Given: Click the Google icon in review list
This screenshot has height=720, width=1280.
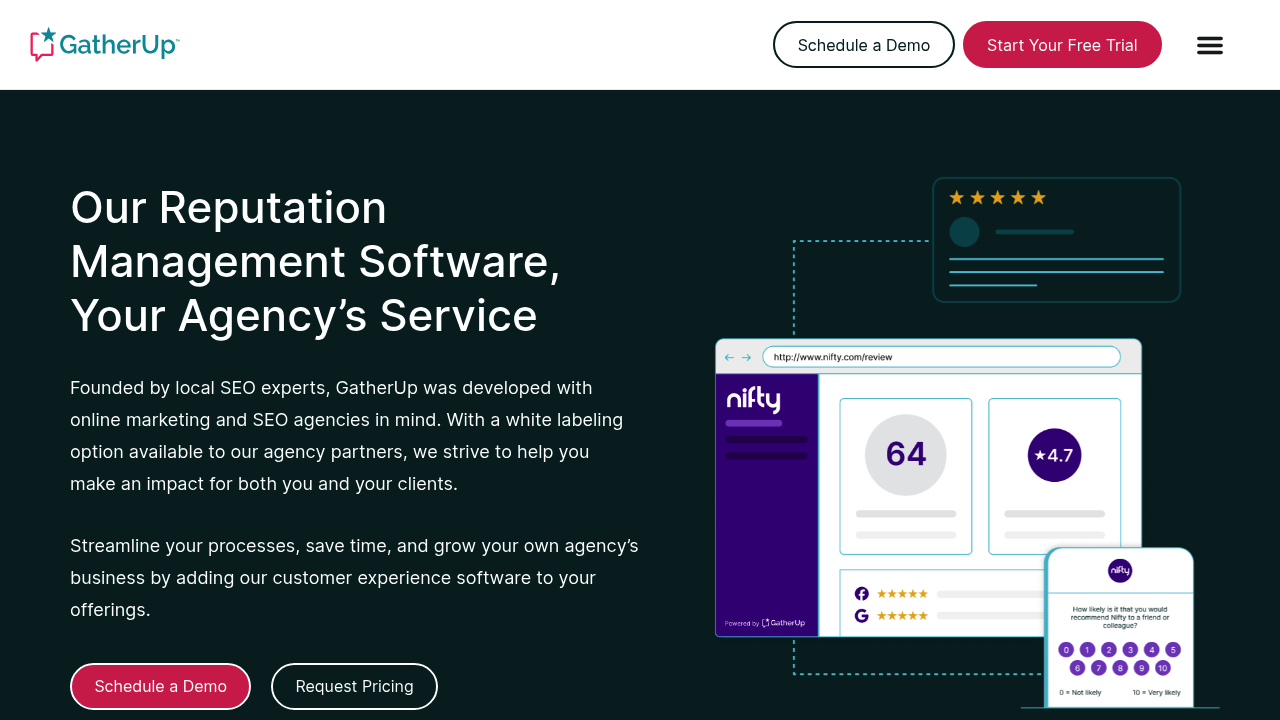Looking at the screenshot, I should coord(861,616).
